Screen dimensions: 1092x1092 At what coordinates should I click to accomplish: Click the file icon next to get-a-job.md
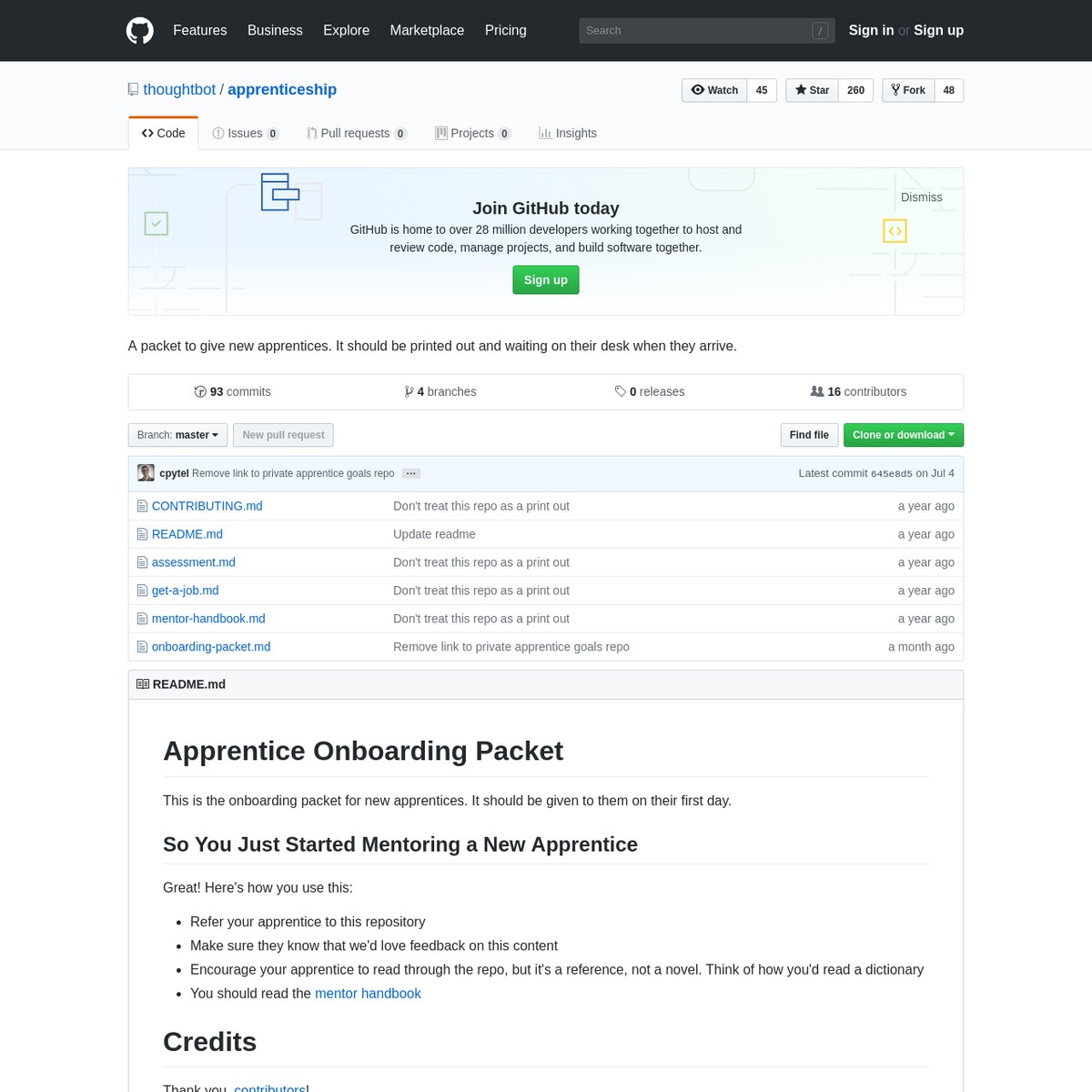coord(142,591)
